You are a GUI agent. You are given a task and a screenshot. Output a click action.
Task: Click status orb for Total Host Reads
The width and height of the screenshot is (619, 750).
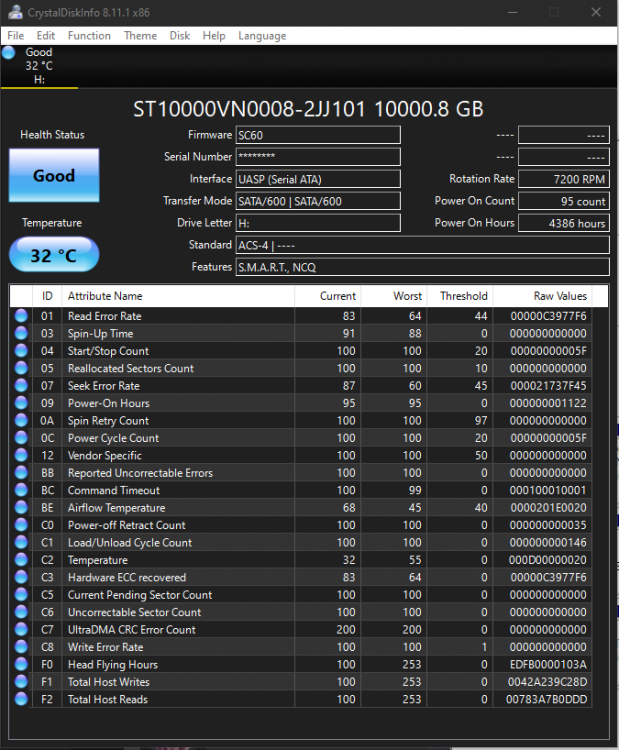[21, 699]
